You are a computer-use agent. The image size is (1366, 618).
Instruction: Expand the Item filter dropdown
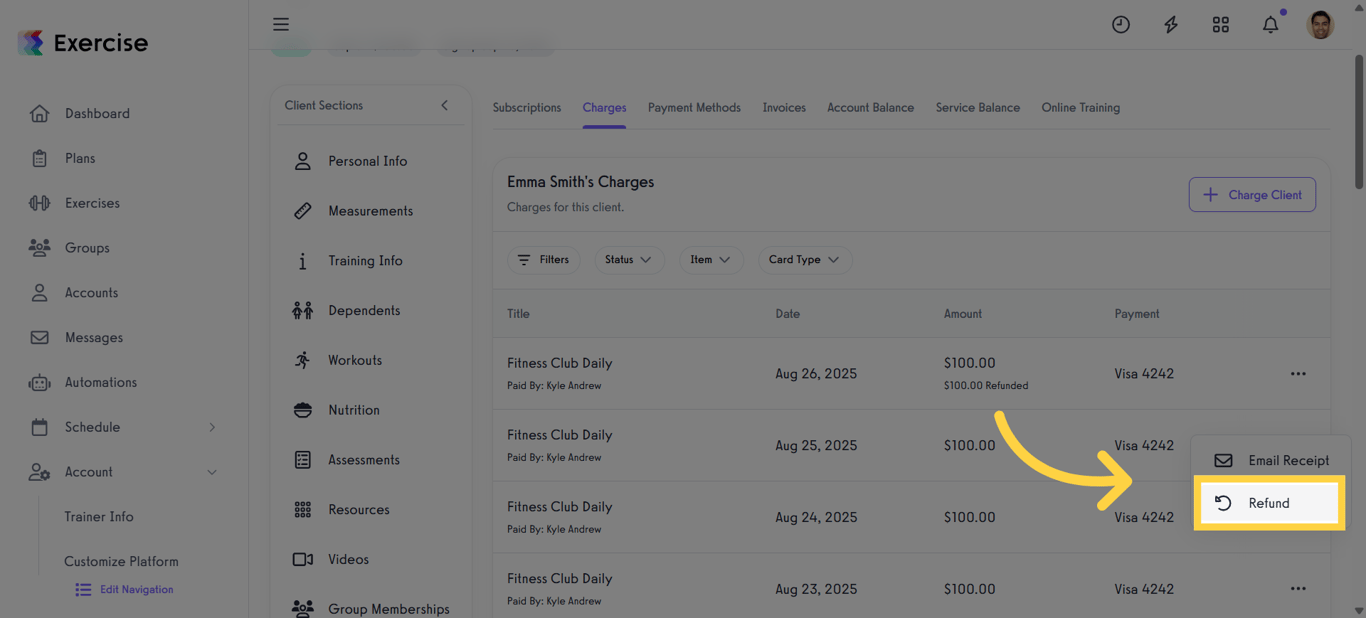click(x=710, y=260)
